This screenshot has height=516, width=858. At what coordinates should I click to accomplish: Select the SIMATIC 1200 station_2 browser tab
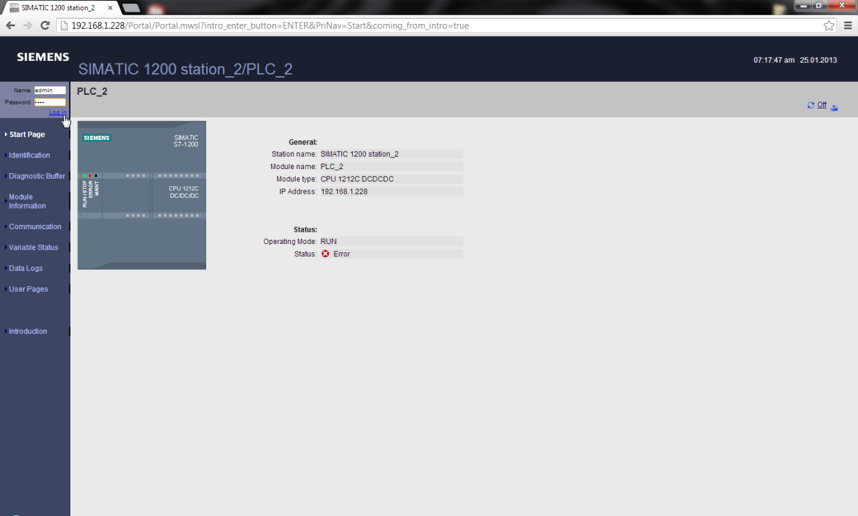(58, 8)
